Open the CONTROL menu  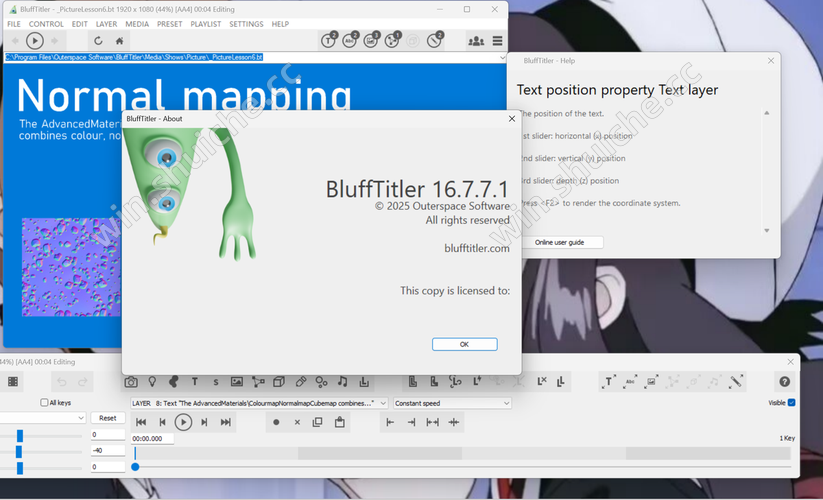coord(46,24)
